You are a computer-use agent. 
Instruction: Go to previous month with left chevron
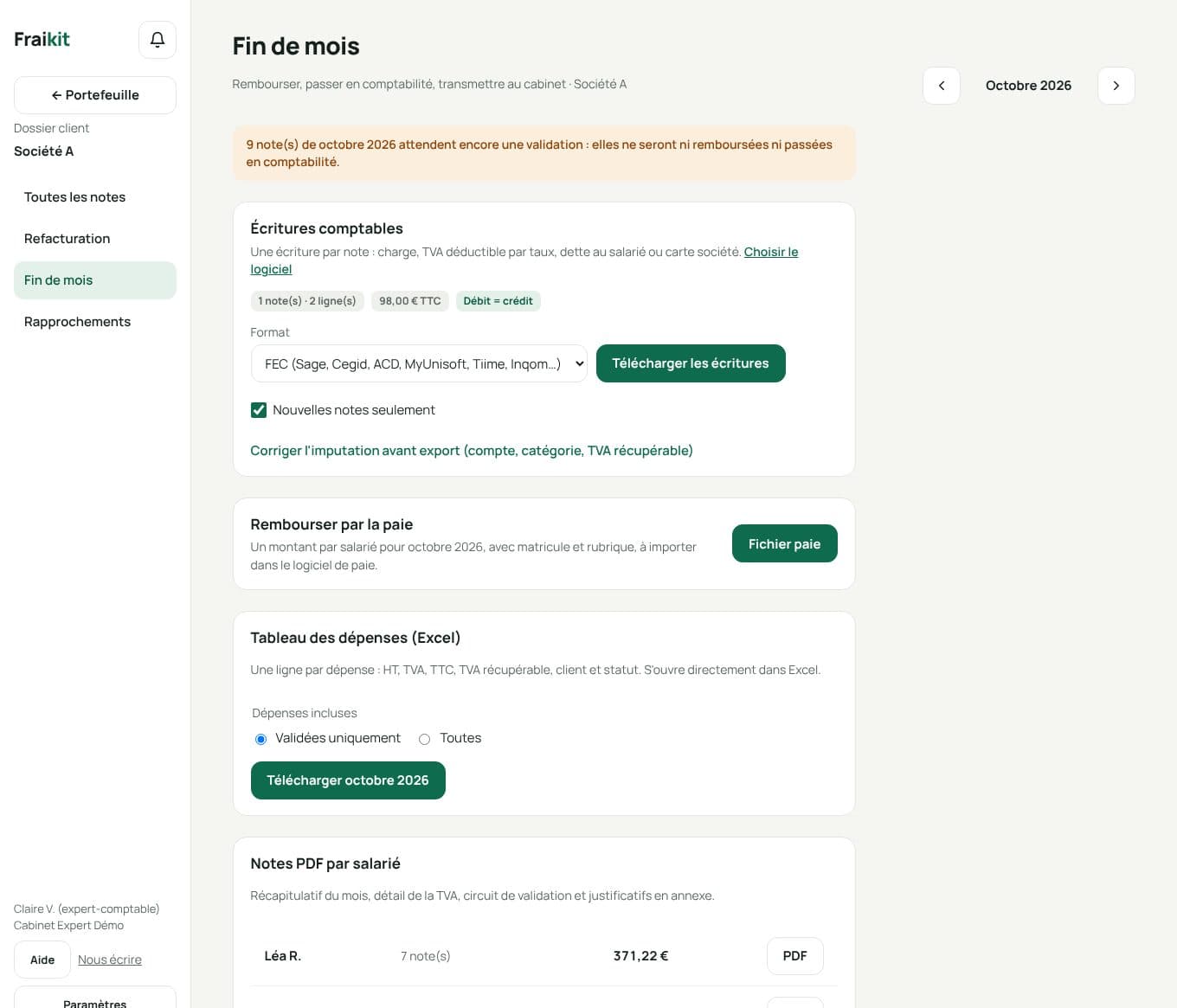942,86
